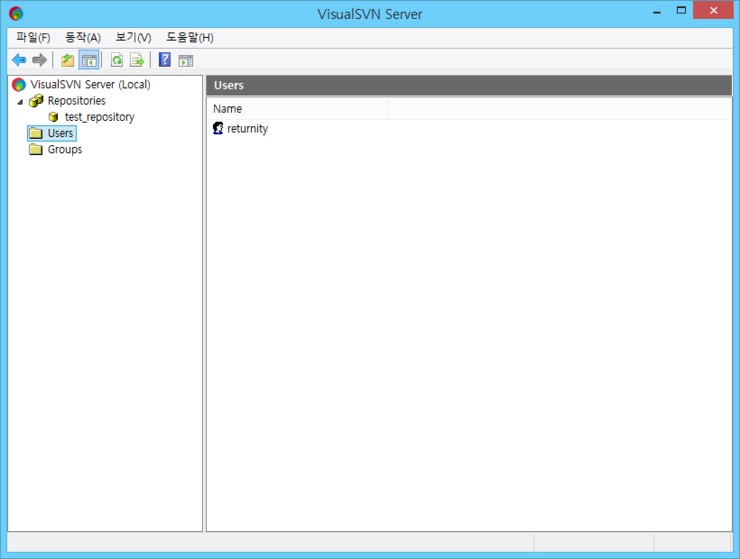This screenshot has width=740, height=559.
Task: Click the Export List toolbar icon
Action: tap(137, 60)
